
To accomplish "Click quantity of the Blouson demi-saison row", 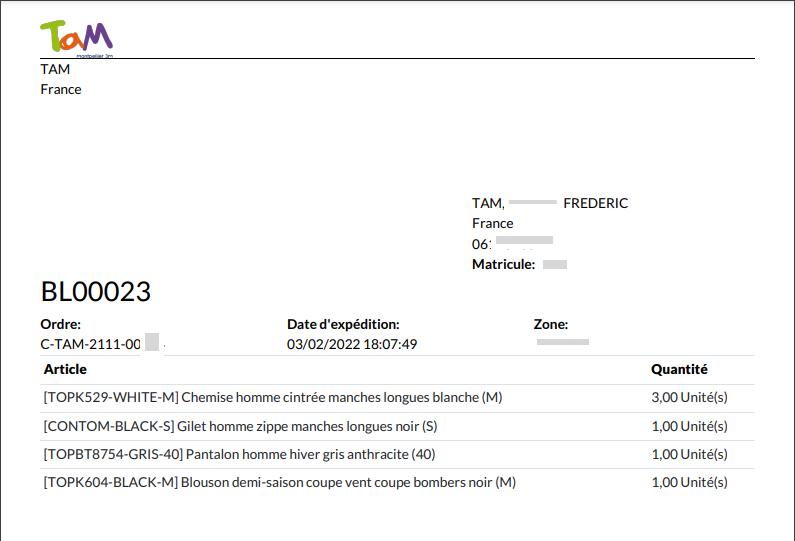I will [689, 482].
